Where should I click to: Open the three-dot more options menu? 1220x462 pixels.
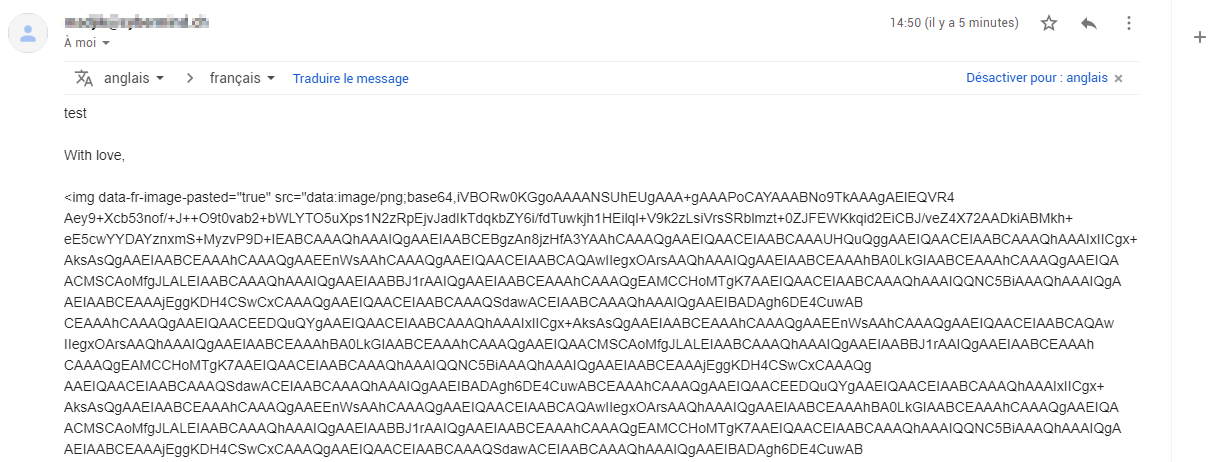(x=1129, y=23)
